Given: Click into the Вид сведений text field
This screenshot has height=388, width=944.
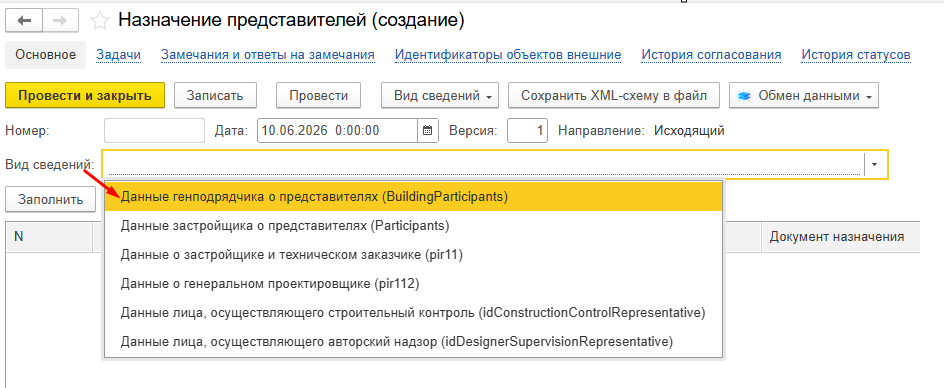Looking at the screenshot, I should [483, 164].
